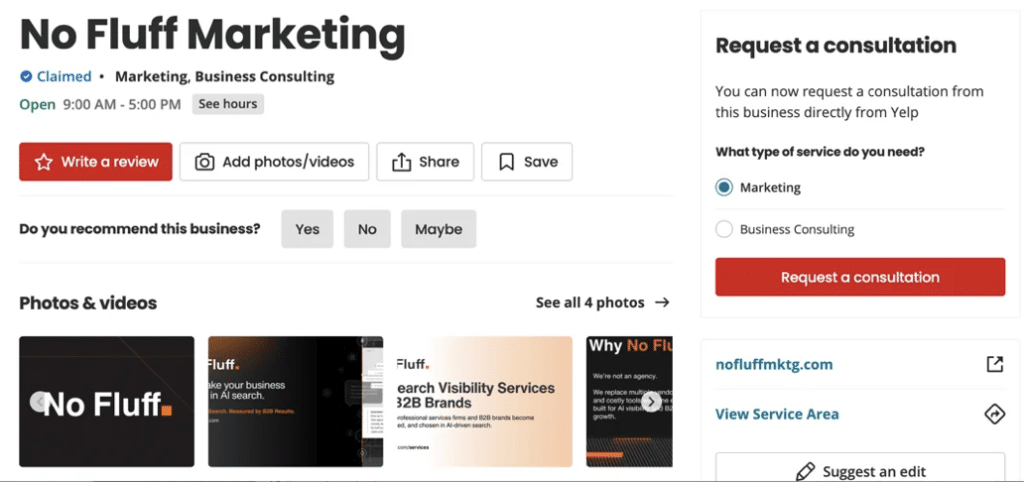Advance the photo carousel with next arrow
The height and width of the screenshot is (482, 1024).
650,402
